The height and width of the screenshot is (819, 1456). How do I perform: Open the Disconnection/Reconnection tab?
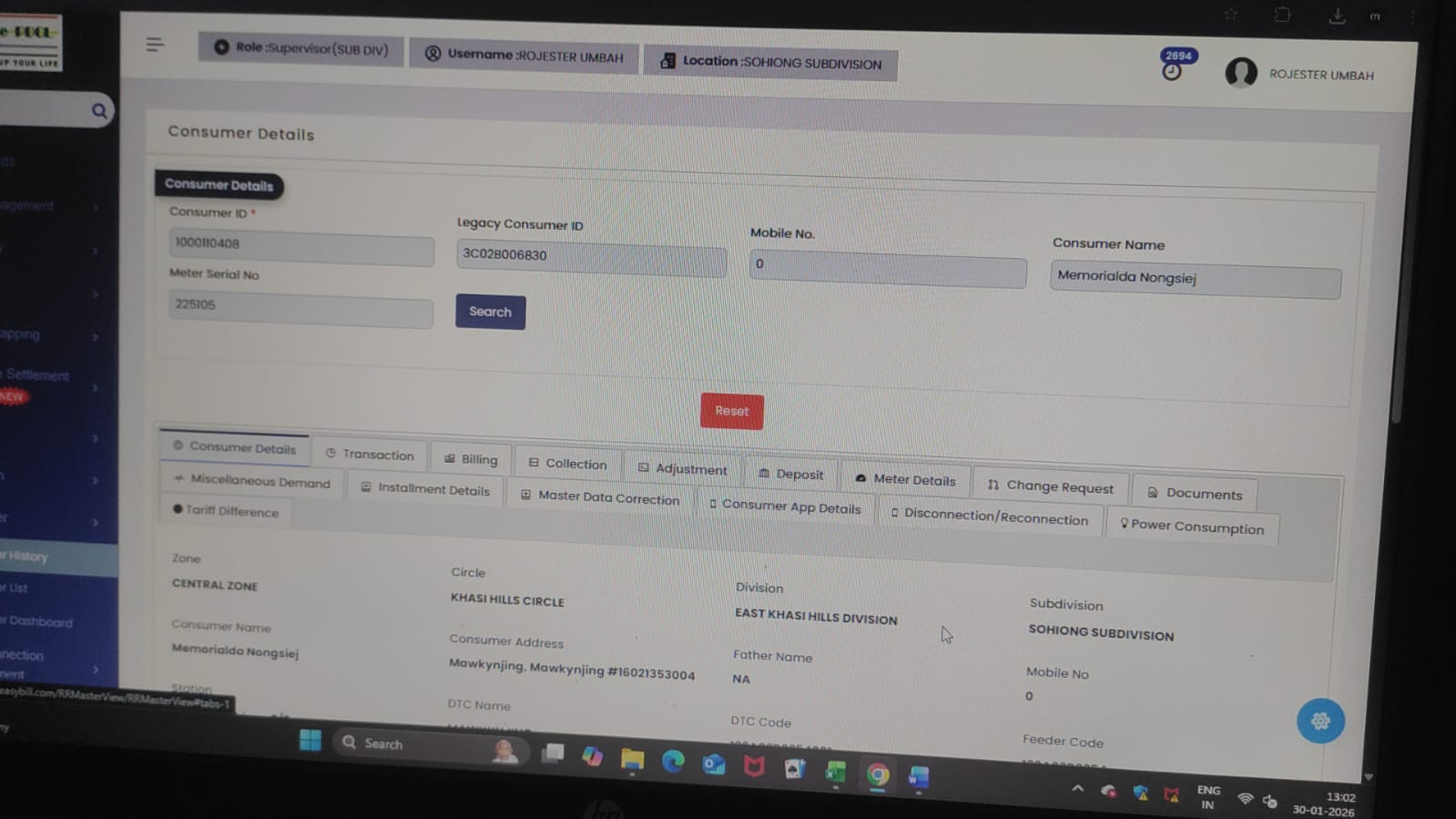[x=989, y=517]
